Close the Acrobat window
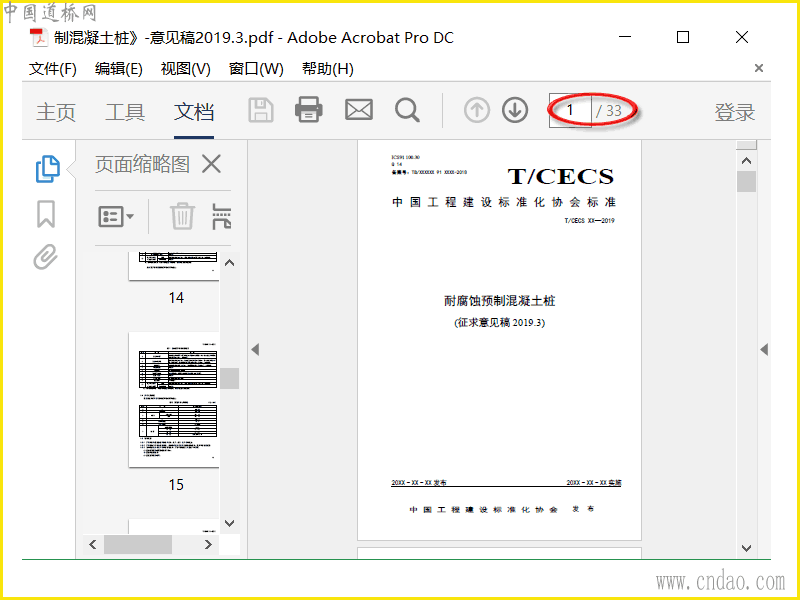This screenshot has height=600, width=800. (742, 37)
